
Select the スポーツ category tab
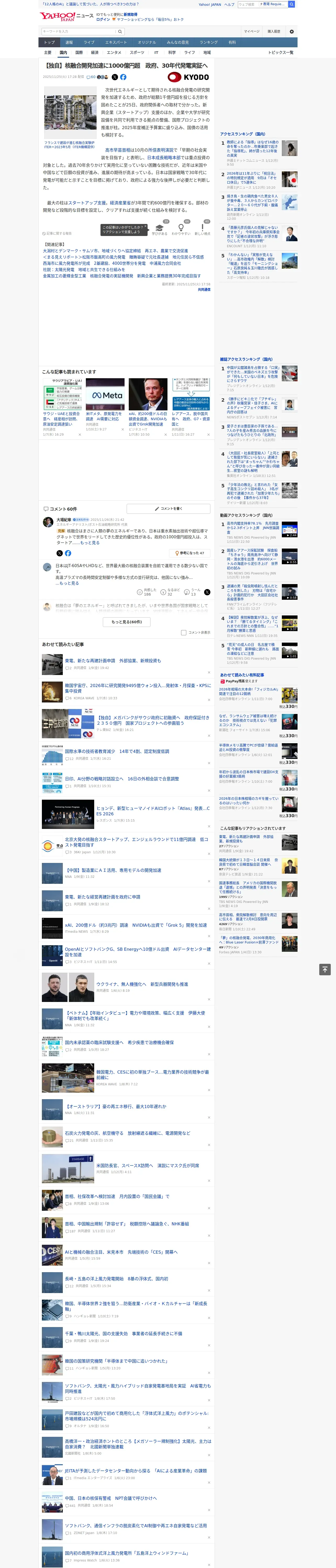point(137,52)
